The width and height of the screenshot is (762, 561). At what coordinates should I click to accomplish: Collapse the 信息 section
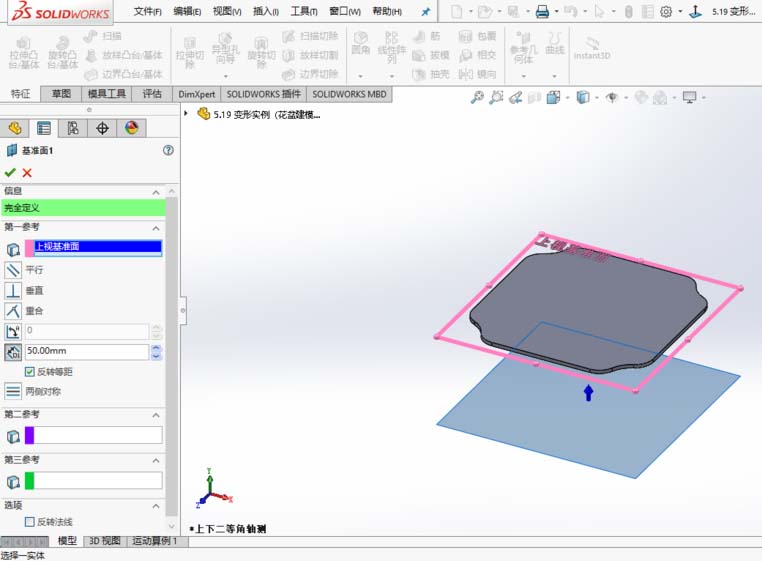156,193
